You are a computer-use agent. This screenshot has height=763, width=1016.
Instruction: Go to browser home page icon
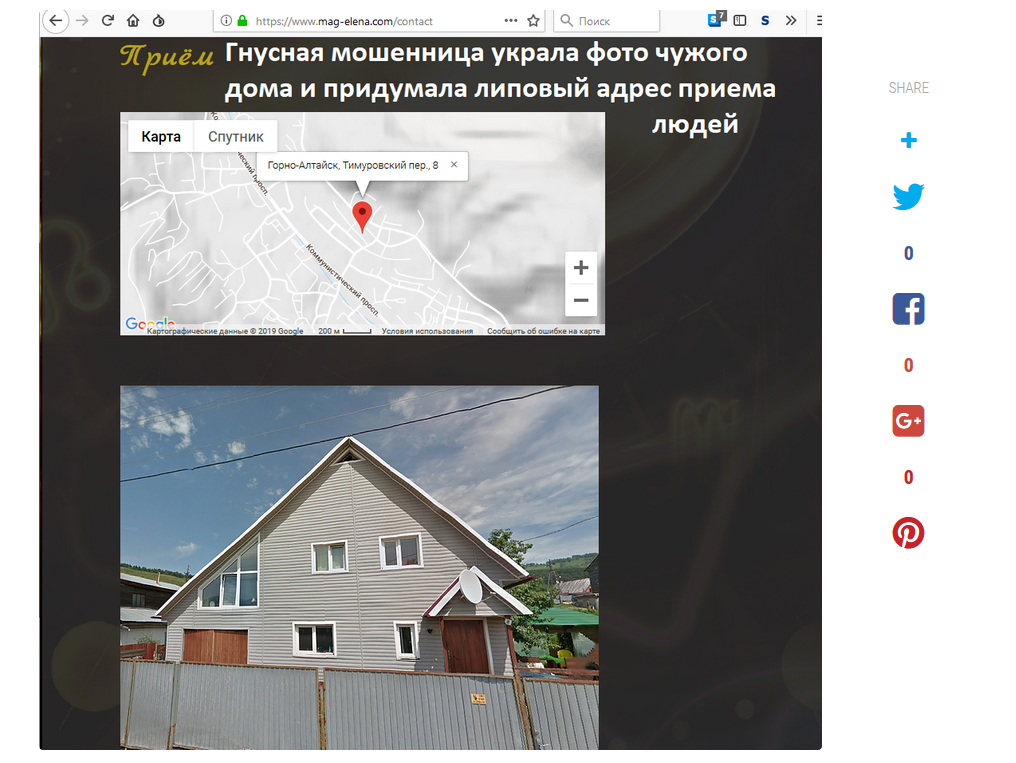pos(133,20)
